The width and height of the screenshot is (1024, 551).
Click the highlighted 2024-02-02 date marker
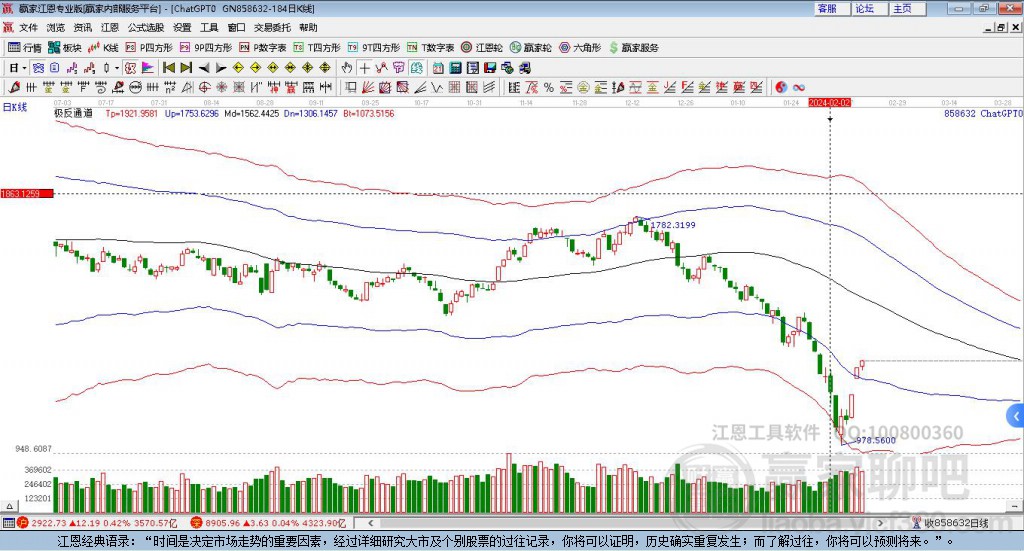tap(830, 103)
